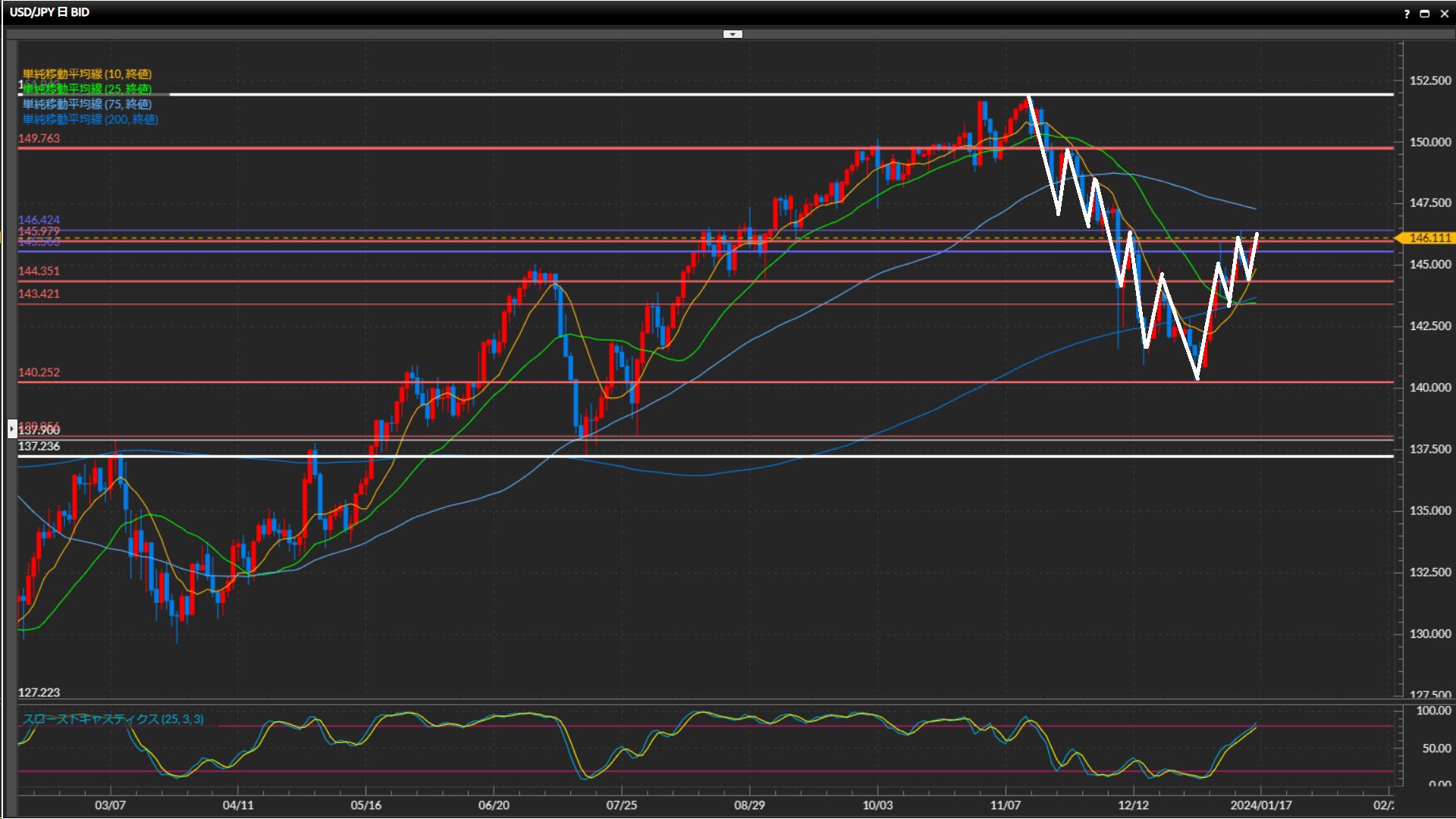Click the 144.351 horizontal line label
The image size is (1456, 819).
[39, 271]
